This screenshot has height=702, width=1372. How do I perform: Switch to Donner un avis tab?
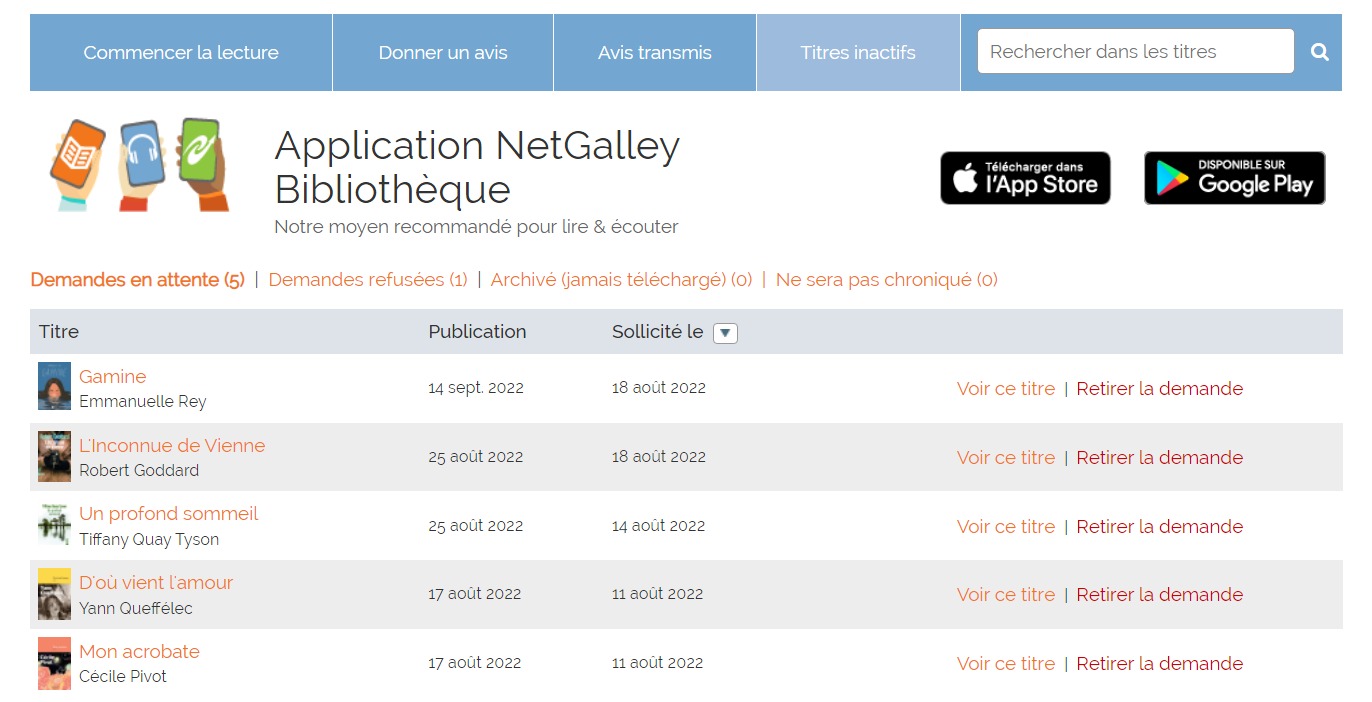coord(443,53)
